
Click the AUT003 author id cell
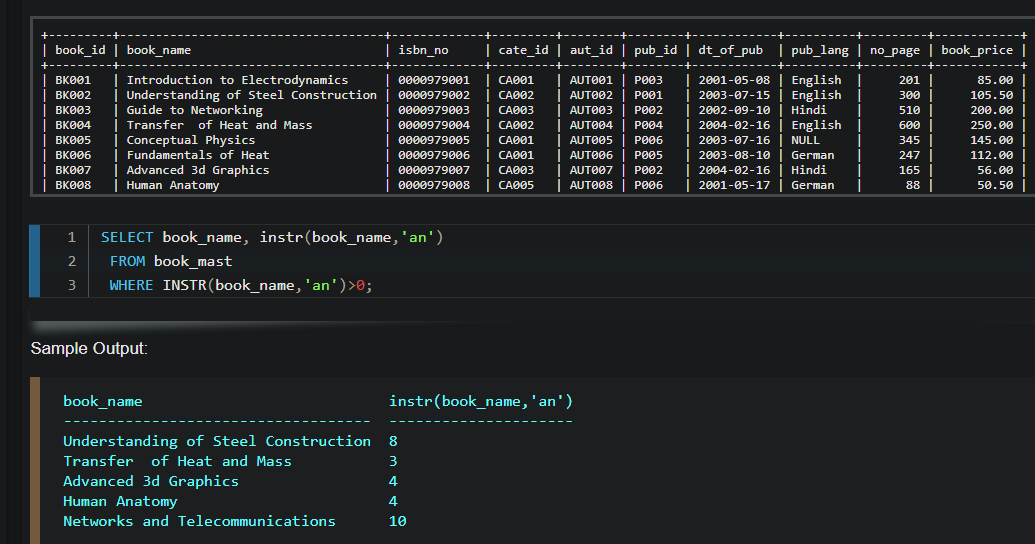coord(591,110)
